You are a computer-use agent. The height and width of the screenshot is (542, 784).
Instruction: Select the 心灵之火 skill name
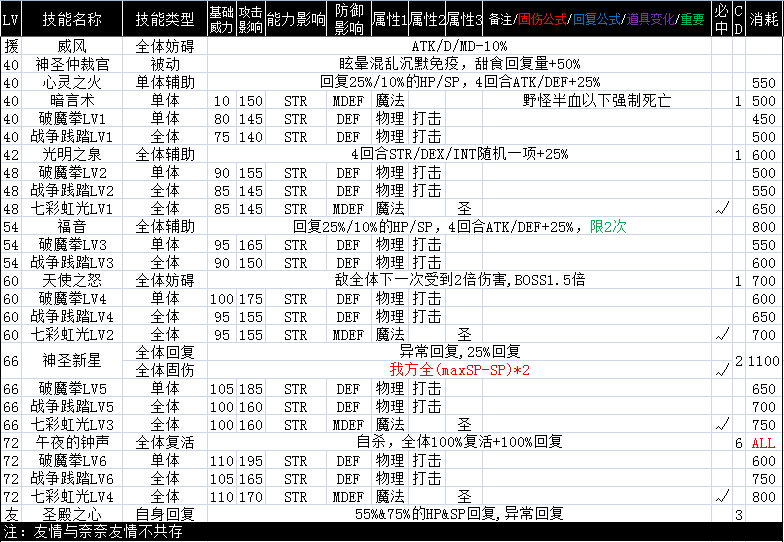click(x=72, y=82)
